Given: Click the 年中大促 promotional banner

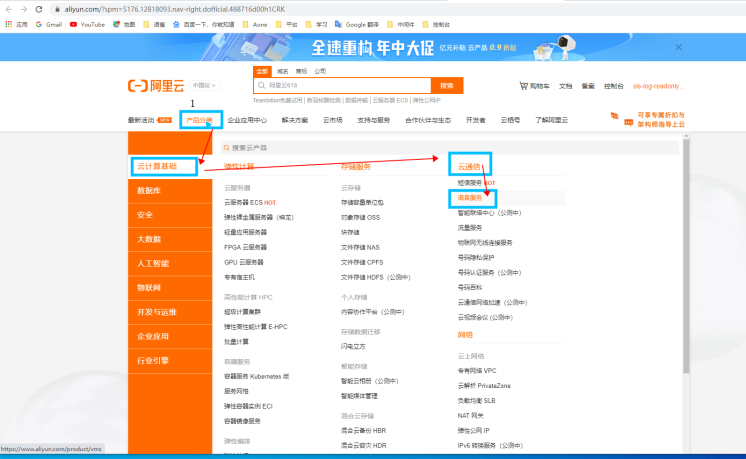Looking at the screenshot, I should [373, 47].
